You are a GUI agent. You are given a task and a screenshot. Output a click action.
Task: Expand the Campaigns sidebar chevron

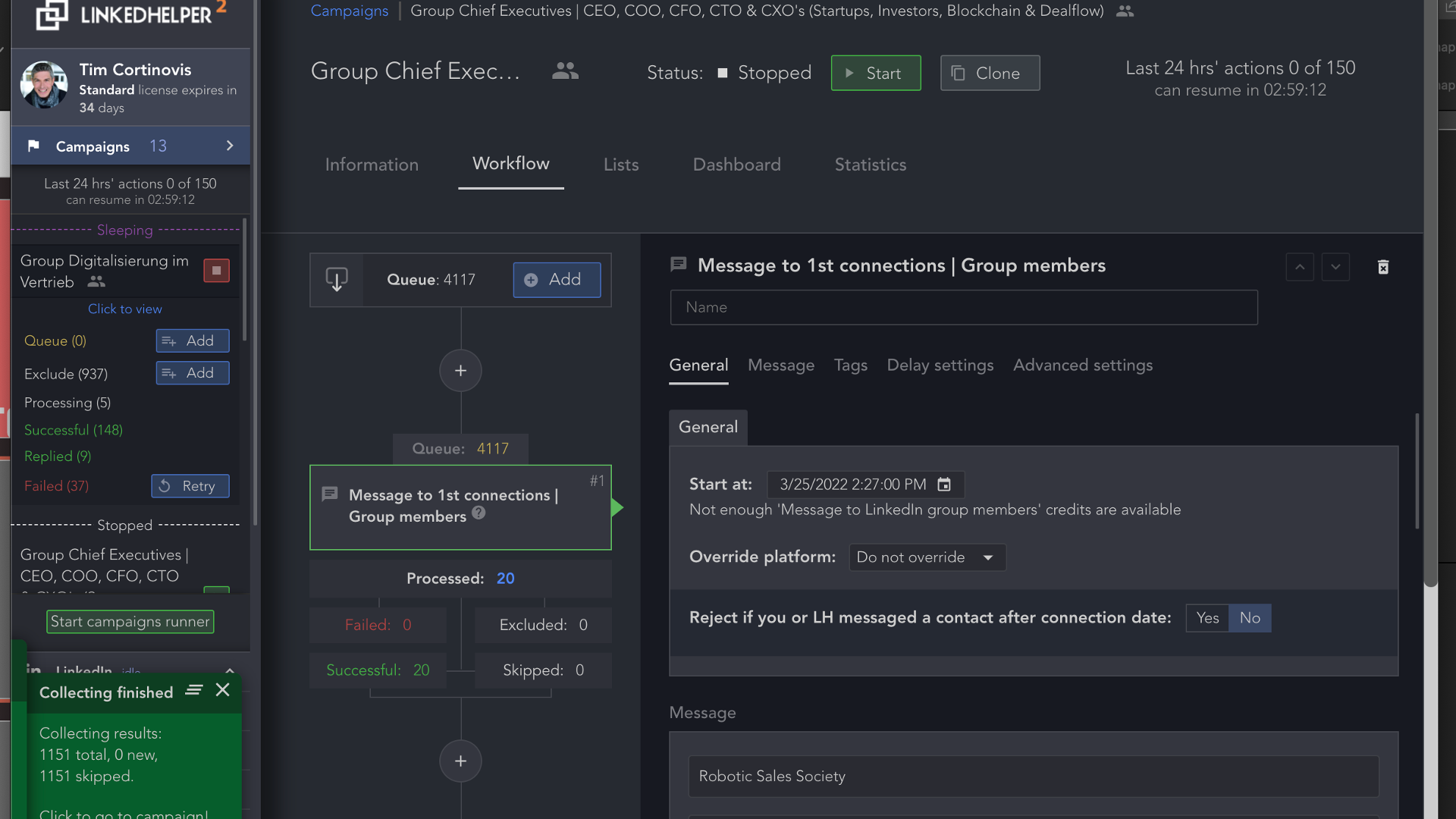[x=230, y=146]
